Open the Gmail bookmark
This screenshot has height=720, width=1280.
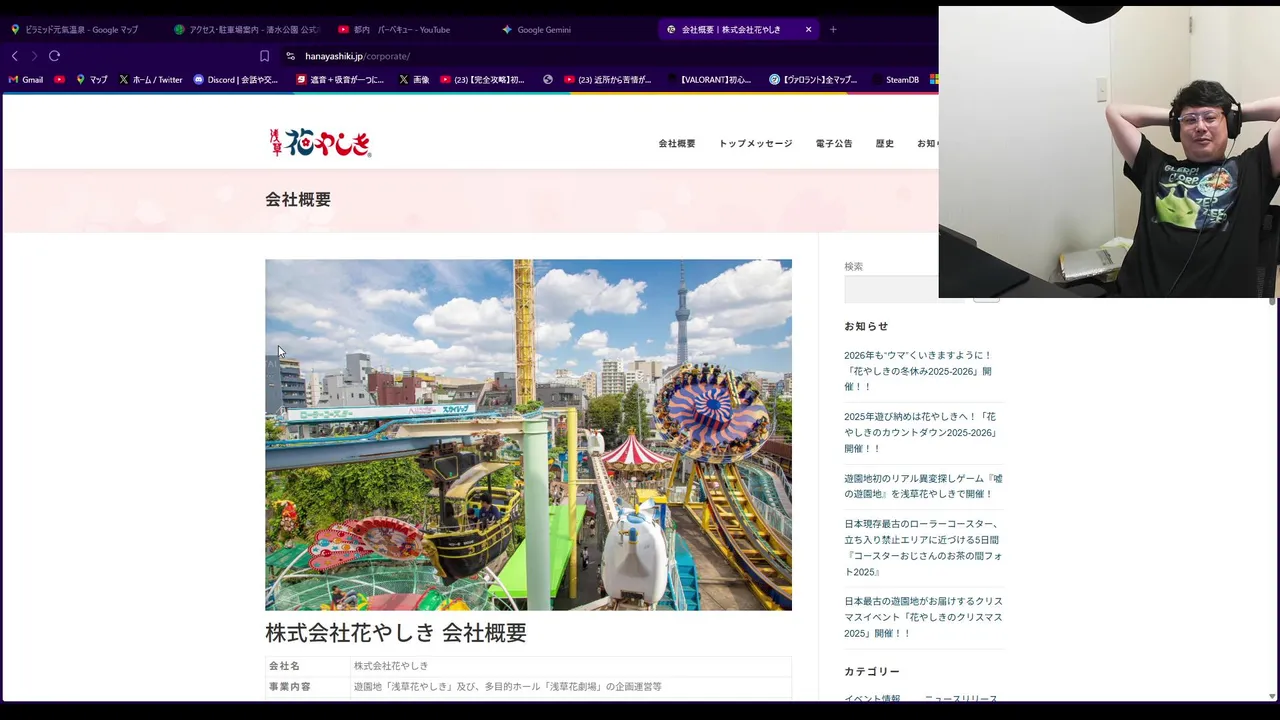point(26,79)
